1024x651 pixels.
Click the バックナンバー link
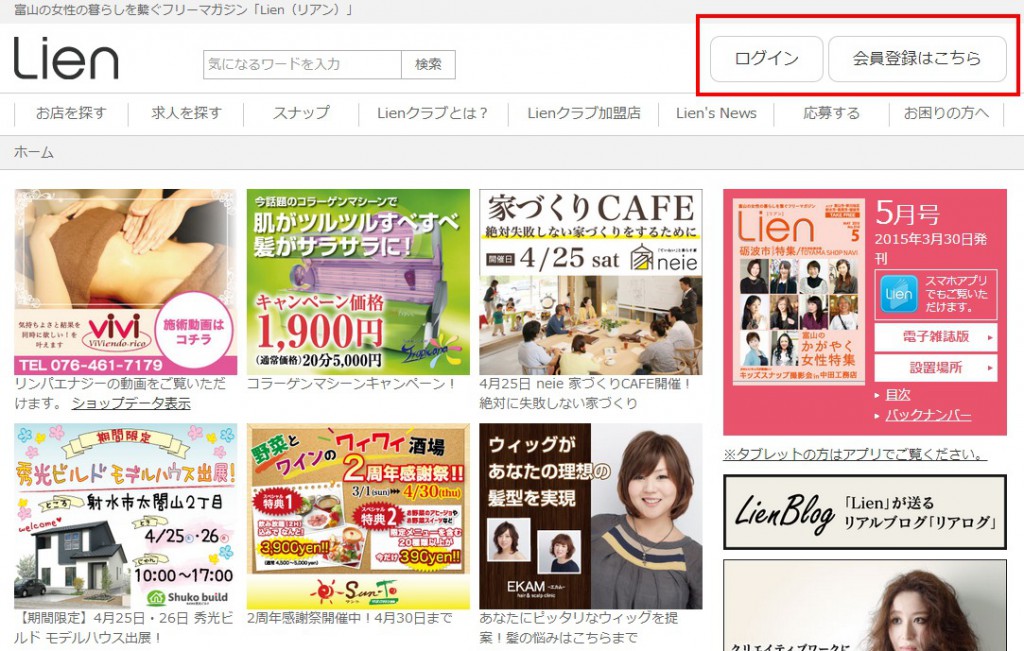click(x=928, y=415)
